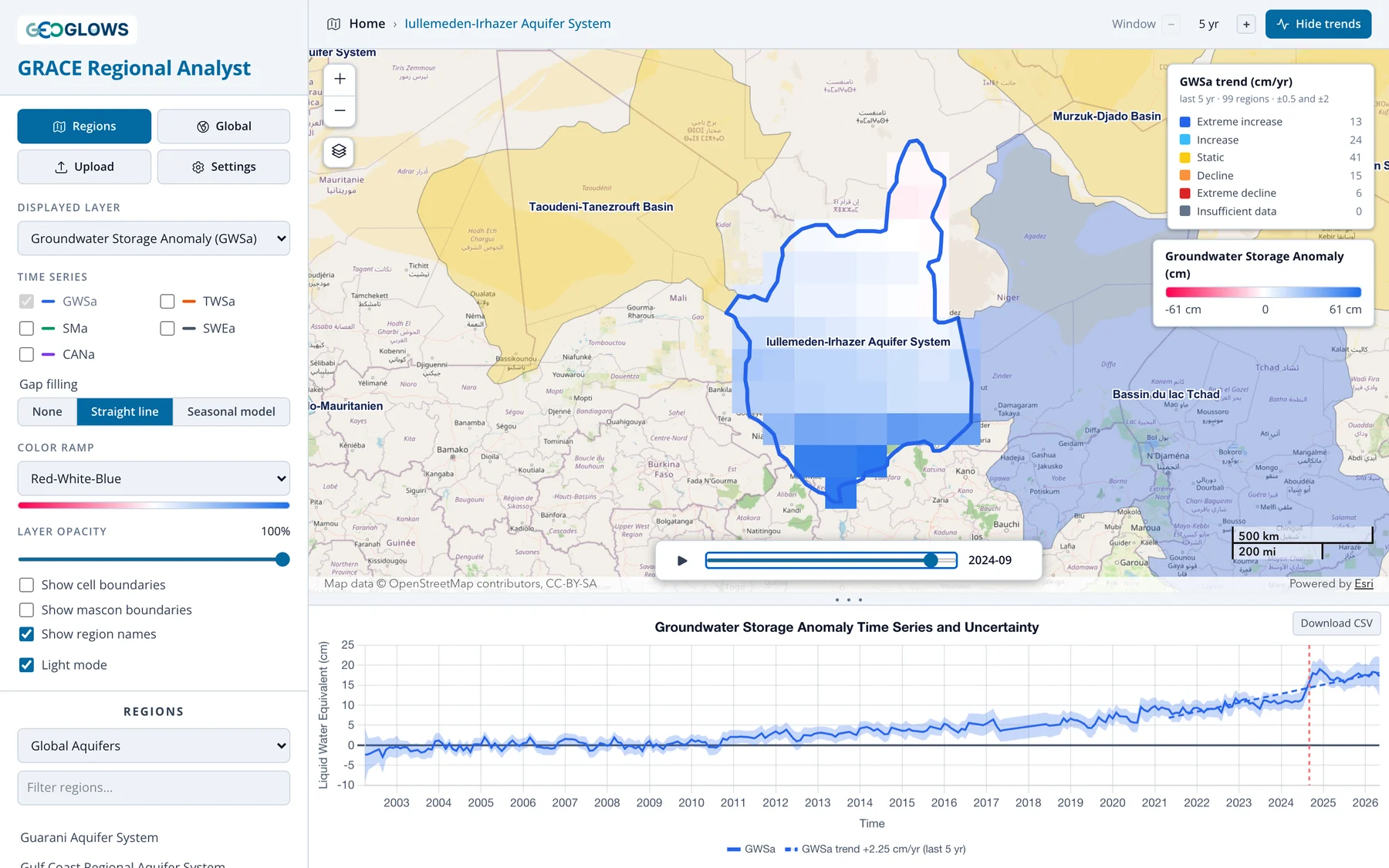Toggle GWSa series in chart legend
This screenshot has height=868, width=1389.
(751, 849)
